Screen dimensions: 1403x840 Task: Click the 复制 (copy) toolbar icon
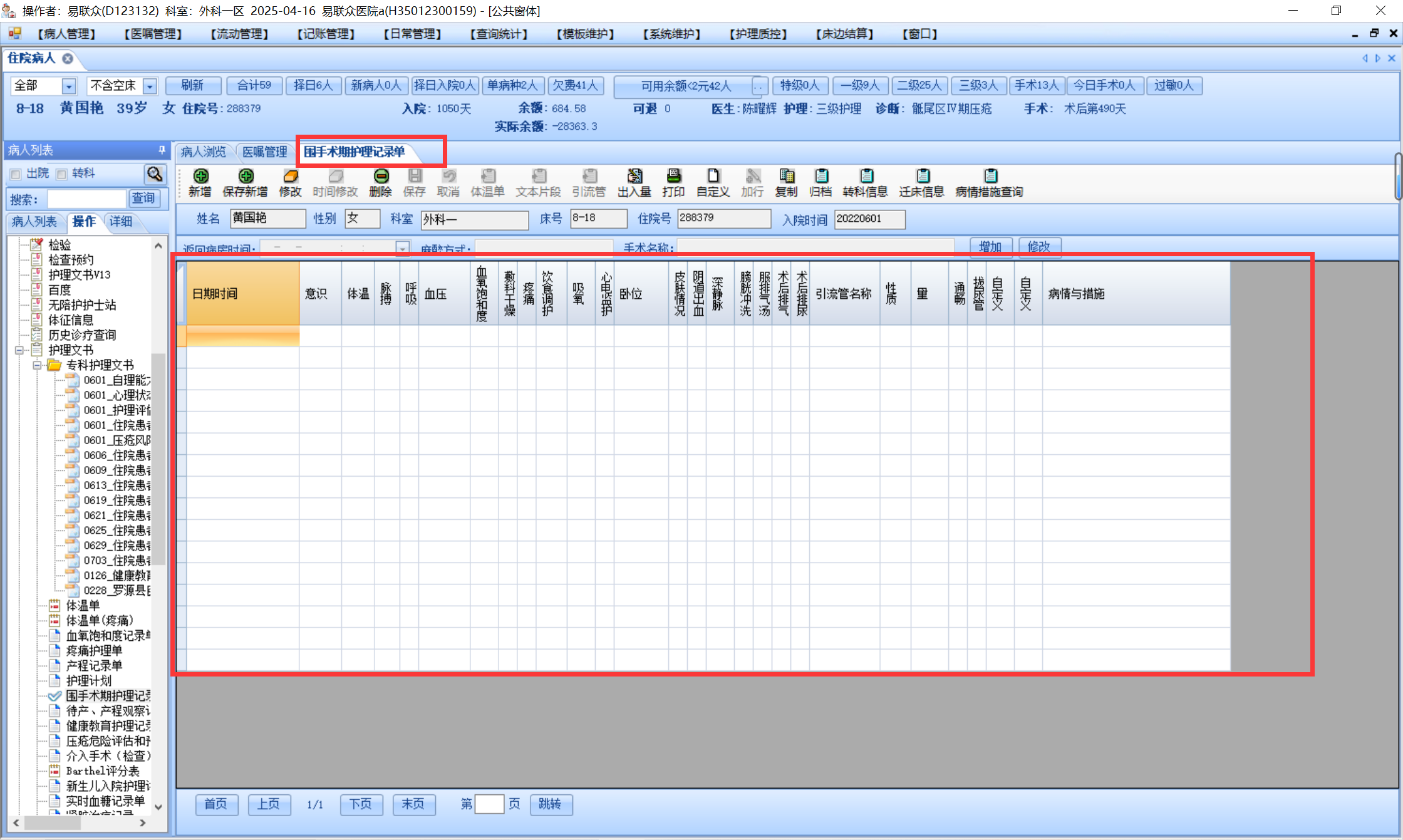[786, 177]
